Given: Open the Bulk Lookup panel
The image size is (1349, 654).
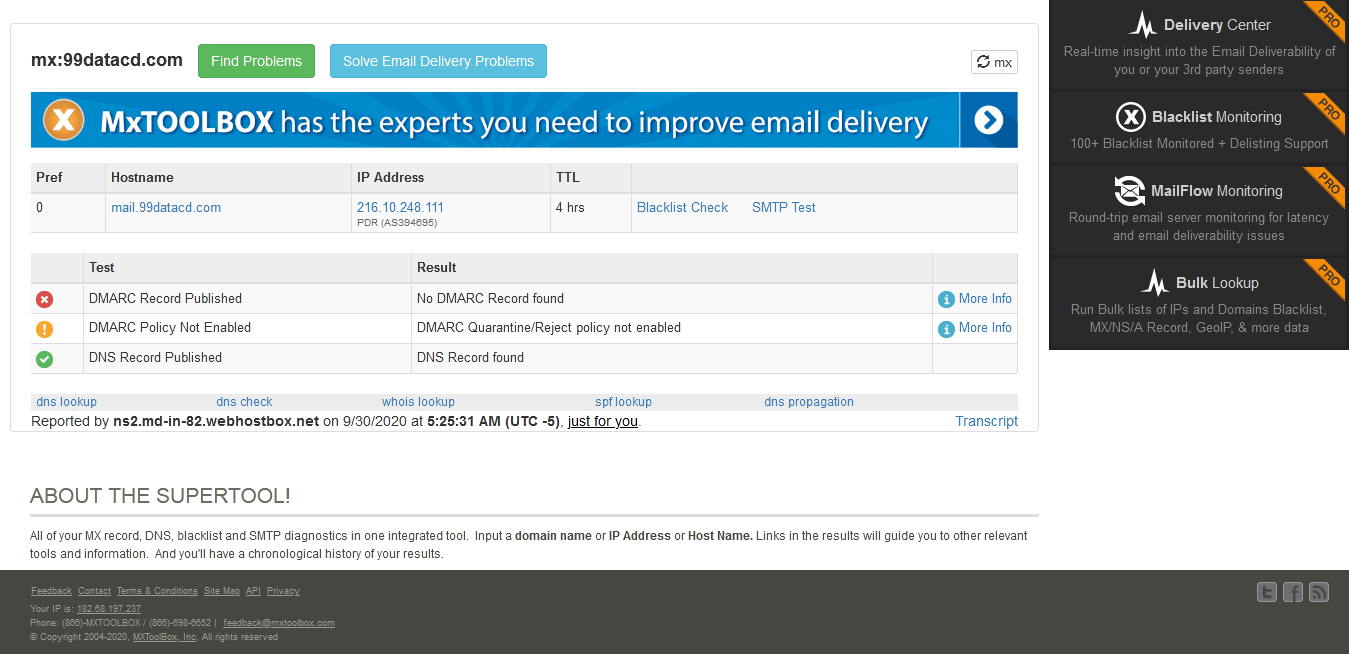Looking at the screenshot, I should click(x=1198, y=303).
